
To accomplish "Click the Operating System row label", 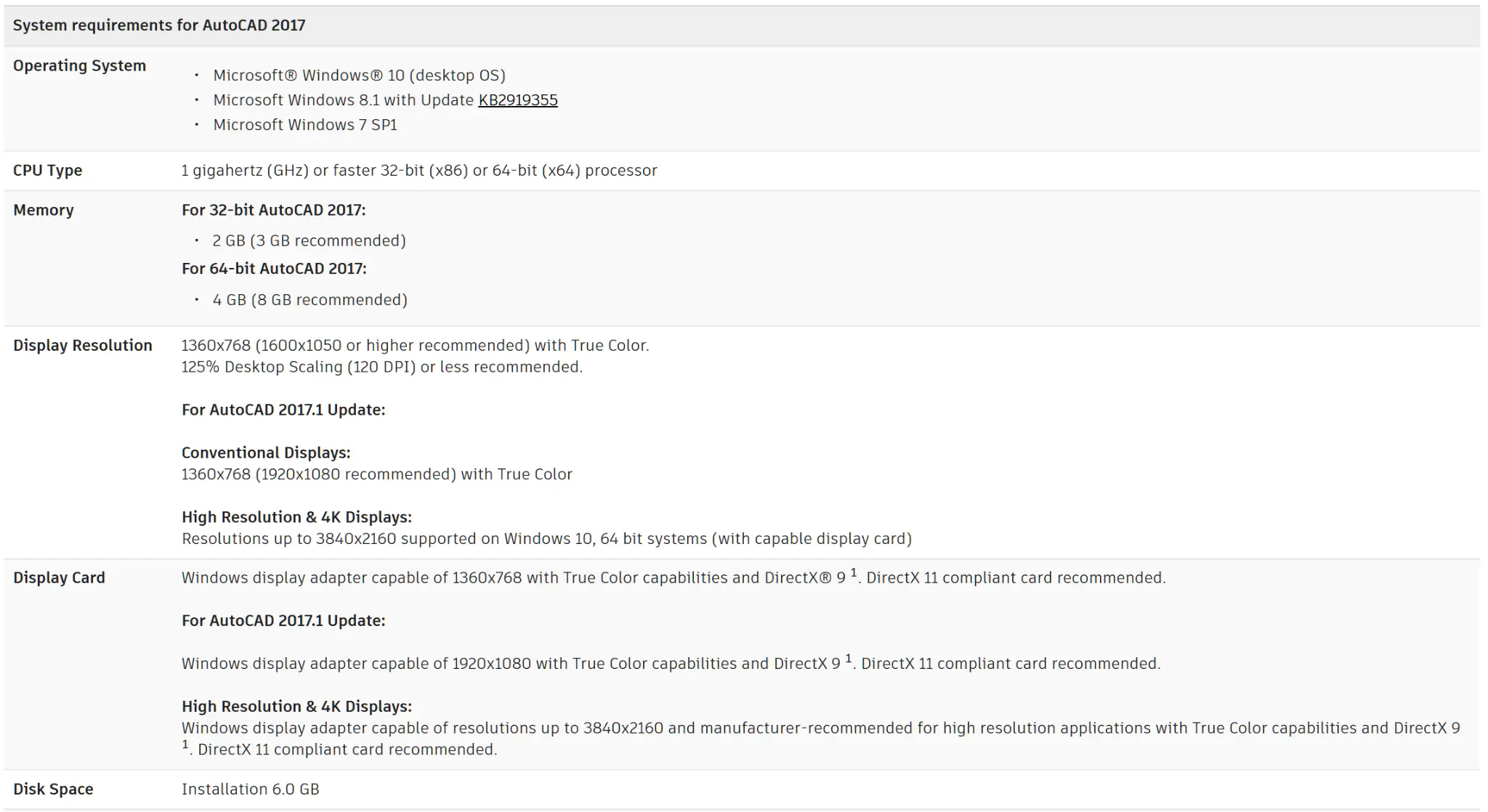I will pos(79,66).
